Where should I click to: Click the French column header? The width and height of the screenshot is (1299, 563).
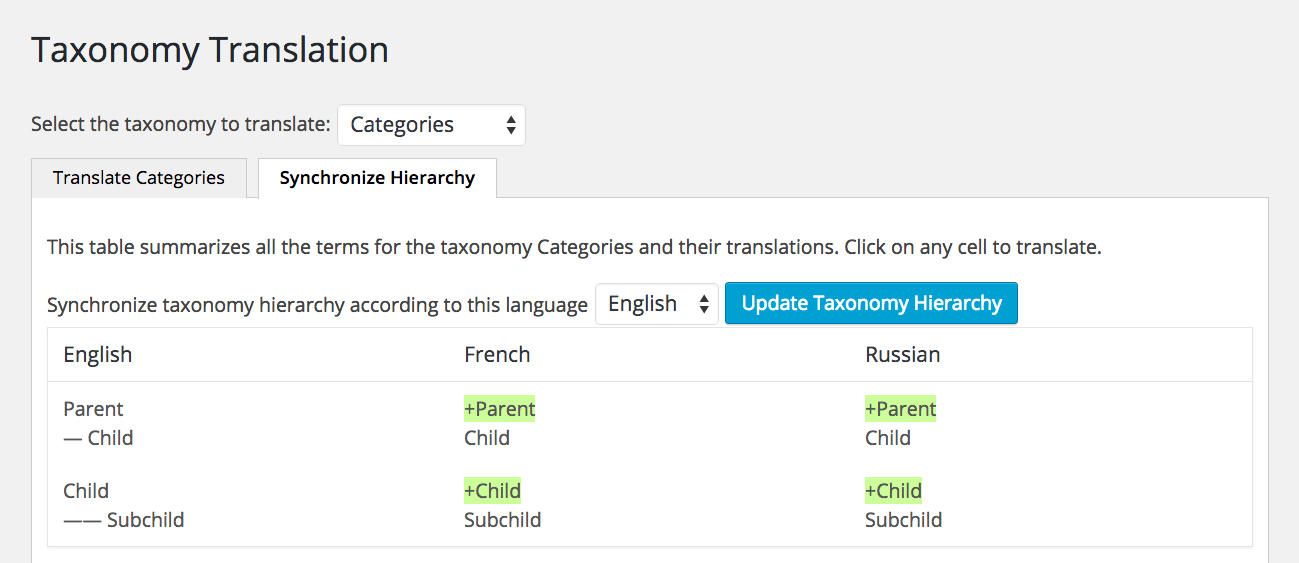[497, 355]
